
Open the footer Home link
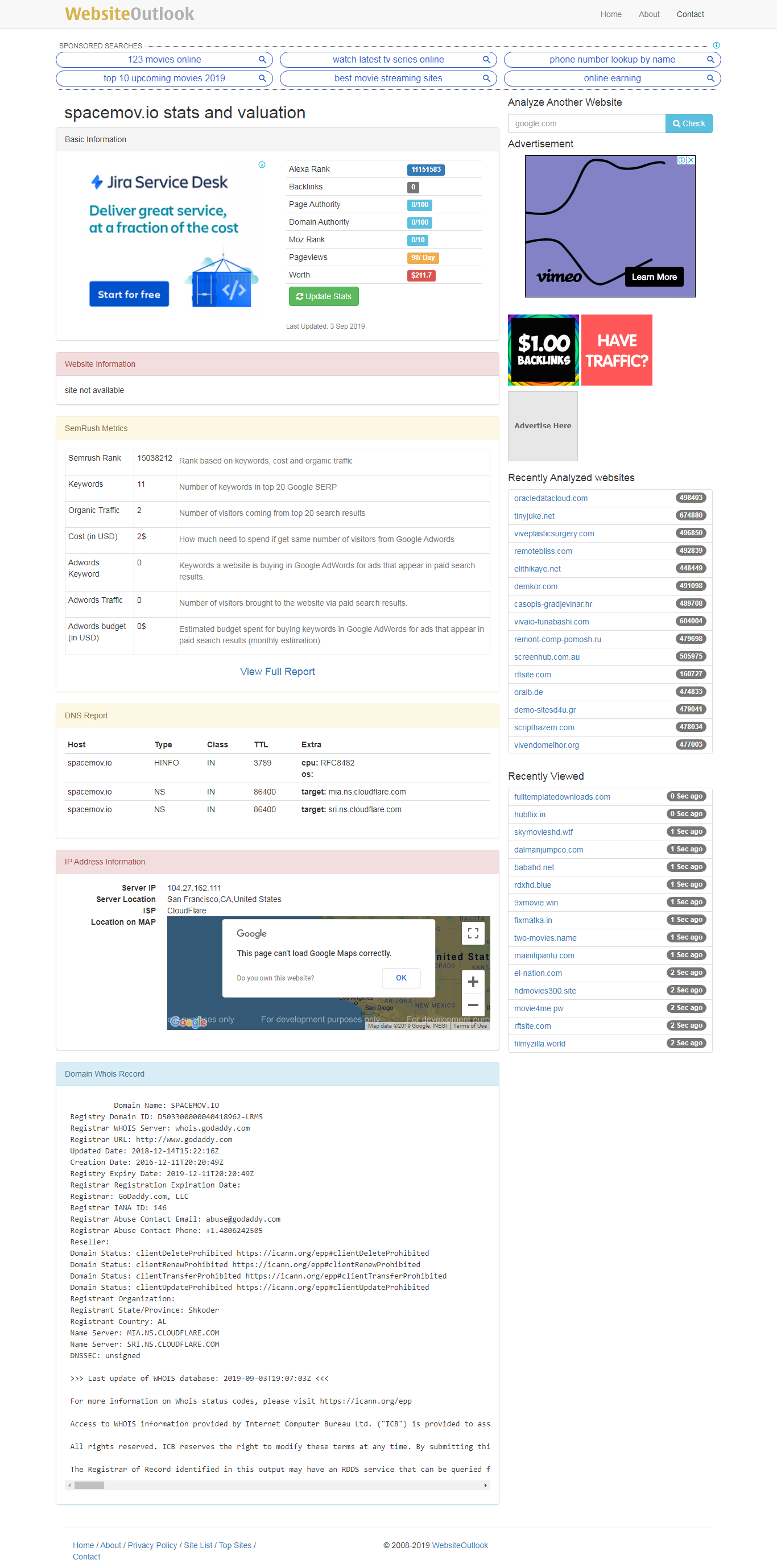click(84, 1545)
